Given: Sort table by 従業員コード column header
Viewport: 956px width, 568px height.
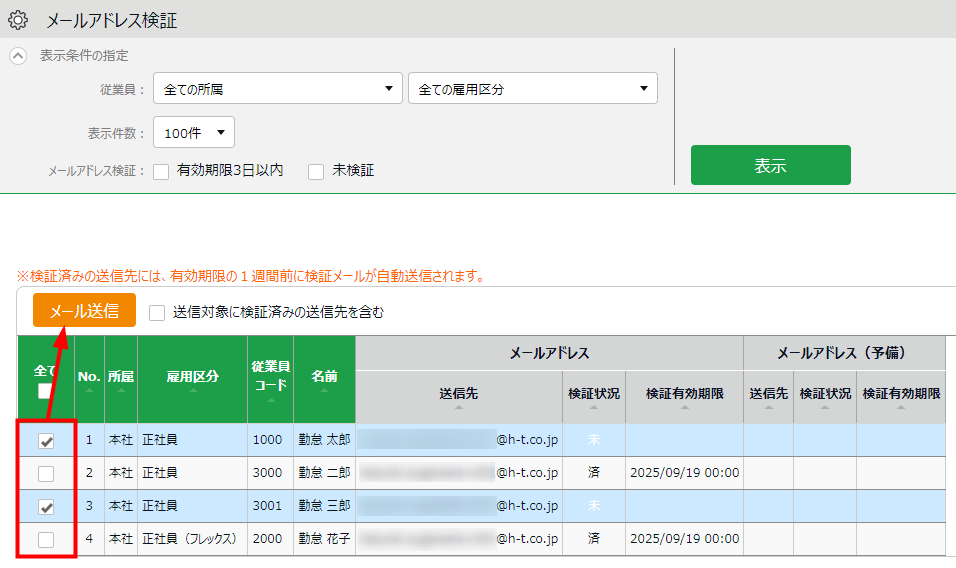Looking at the screenshot, I should click(270, 379).
